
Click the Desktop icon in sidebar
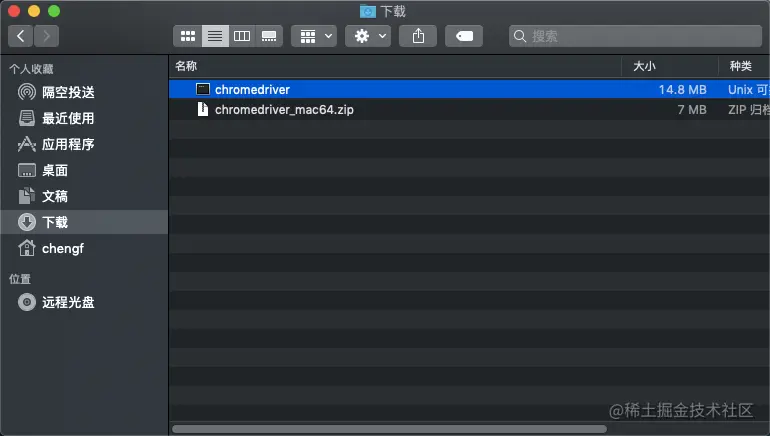tap(27, 170)
